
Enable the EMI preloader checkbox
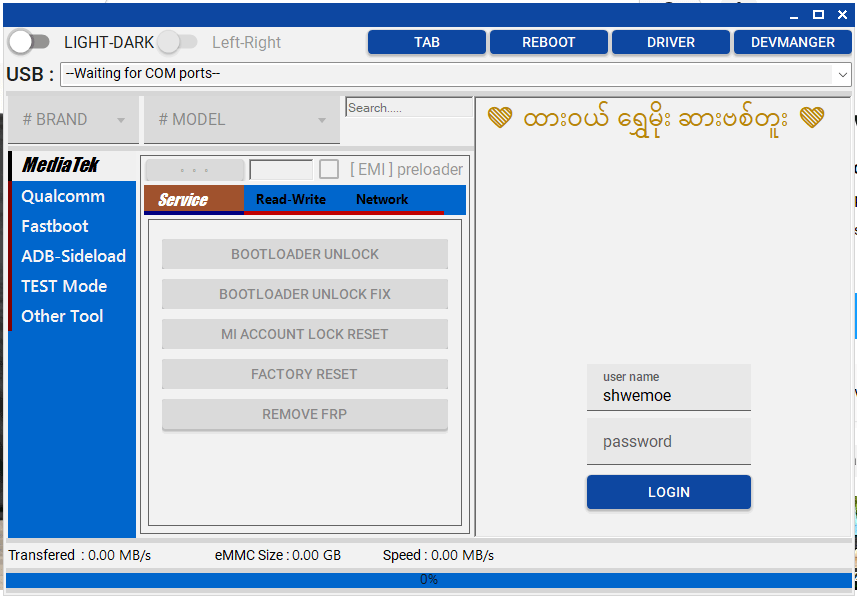click(329, 168)
